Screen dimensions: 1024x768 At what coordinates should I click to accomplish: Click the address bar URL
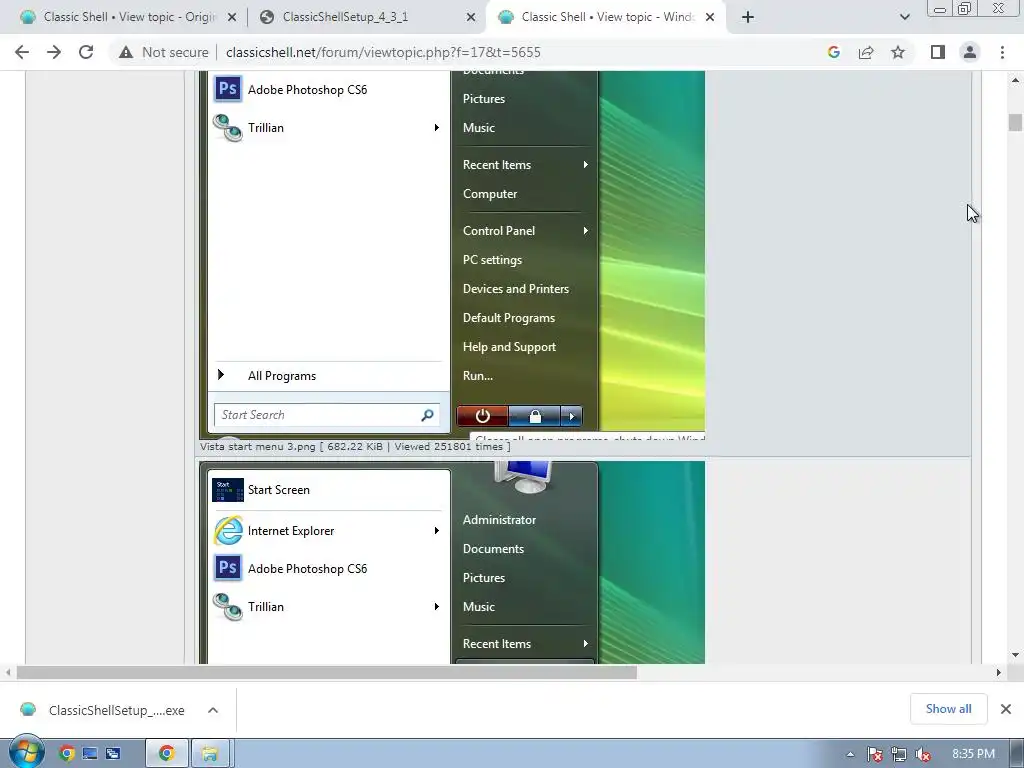coord(383,52)
